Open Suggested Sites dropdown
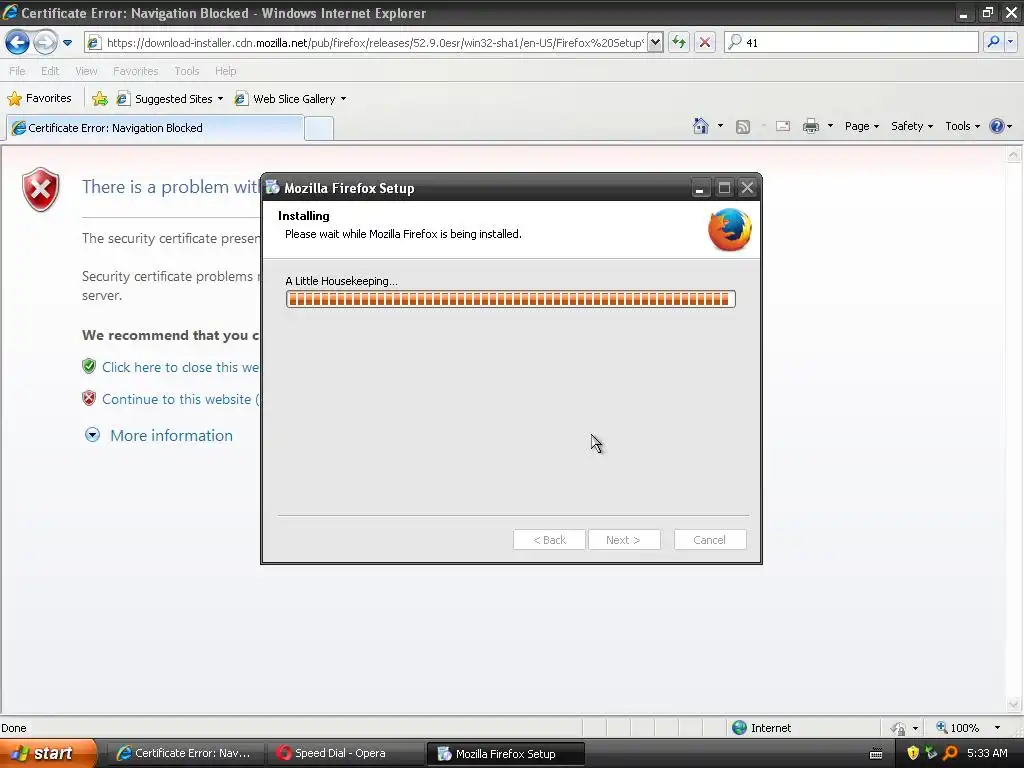Screen dimensions: 1024x768 [170, 99]
